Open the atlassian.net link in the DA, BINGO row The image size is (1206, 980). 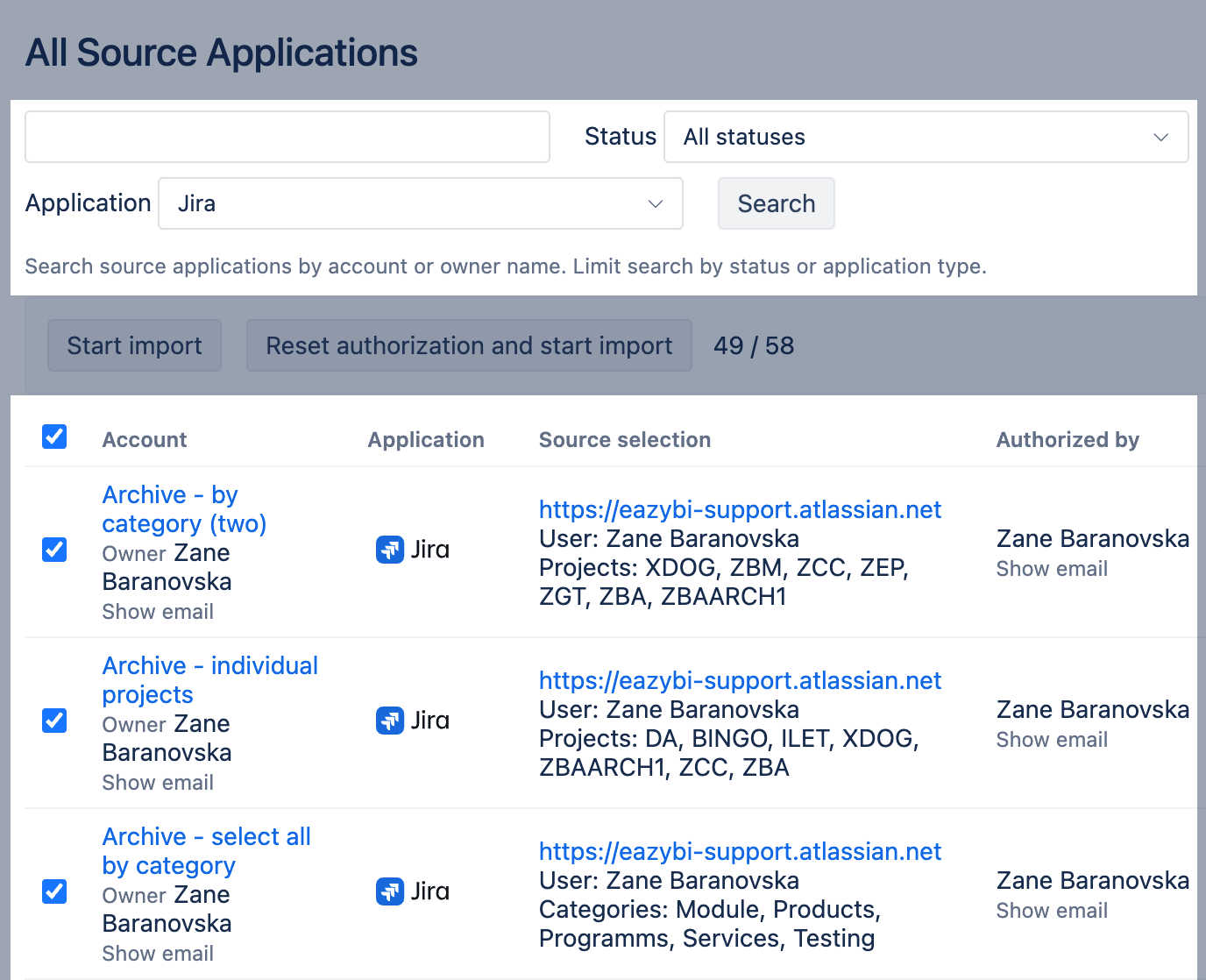(x=740, y=680)
